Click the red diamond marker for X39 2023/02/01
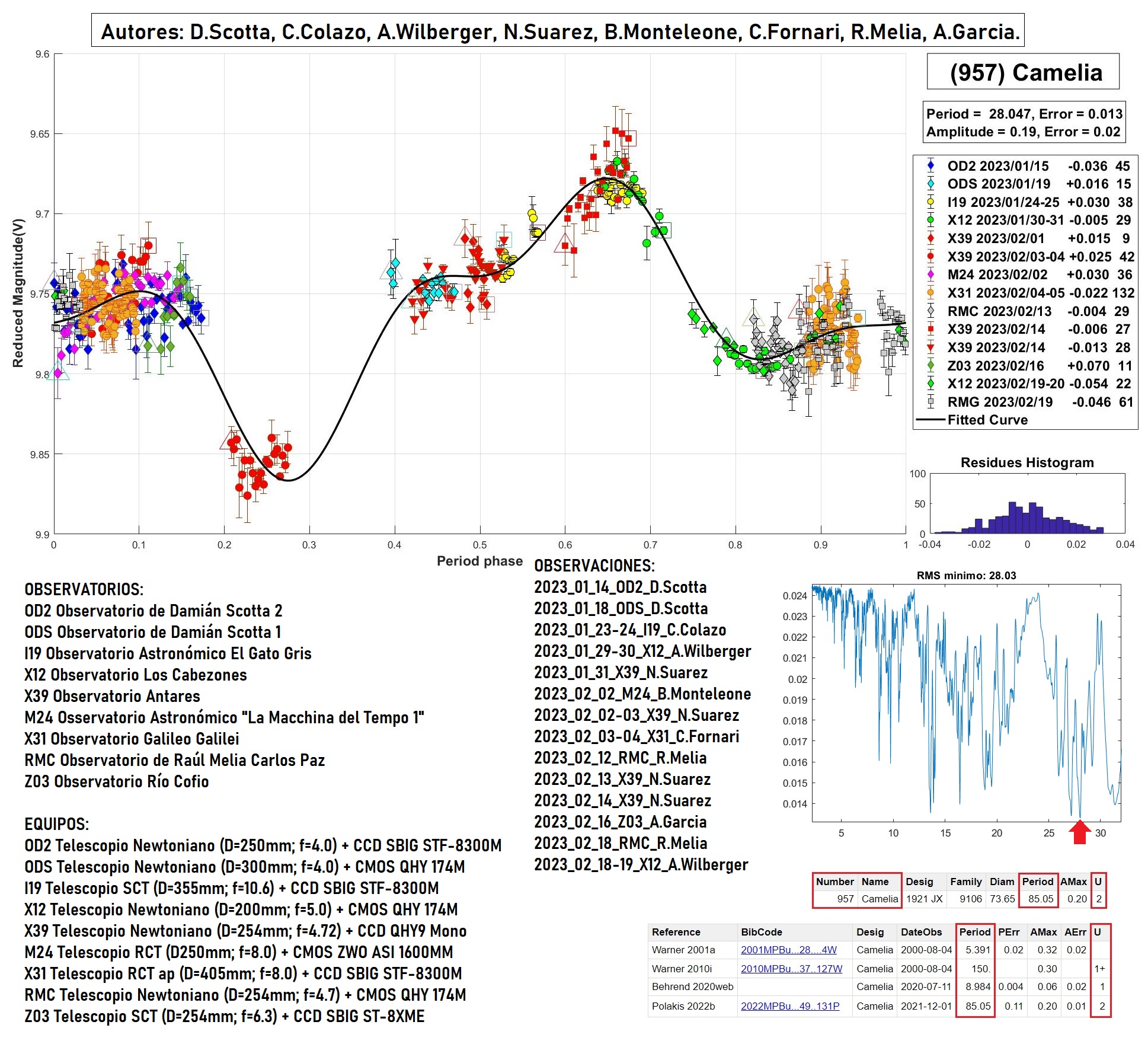Screen dimensions: 1148x1044 click(930, 238)
